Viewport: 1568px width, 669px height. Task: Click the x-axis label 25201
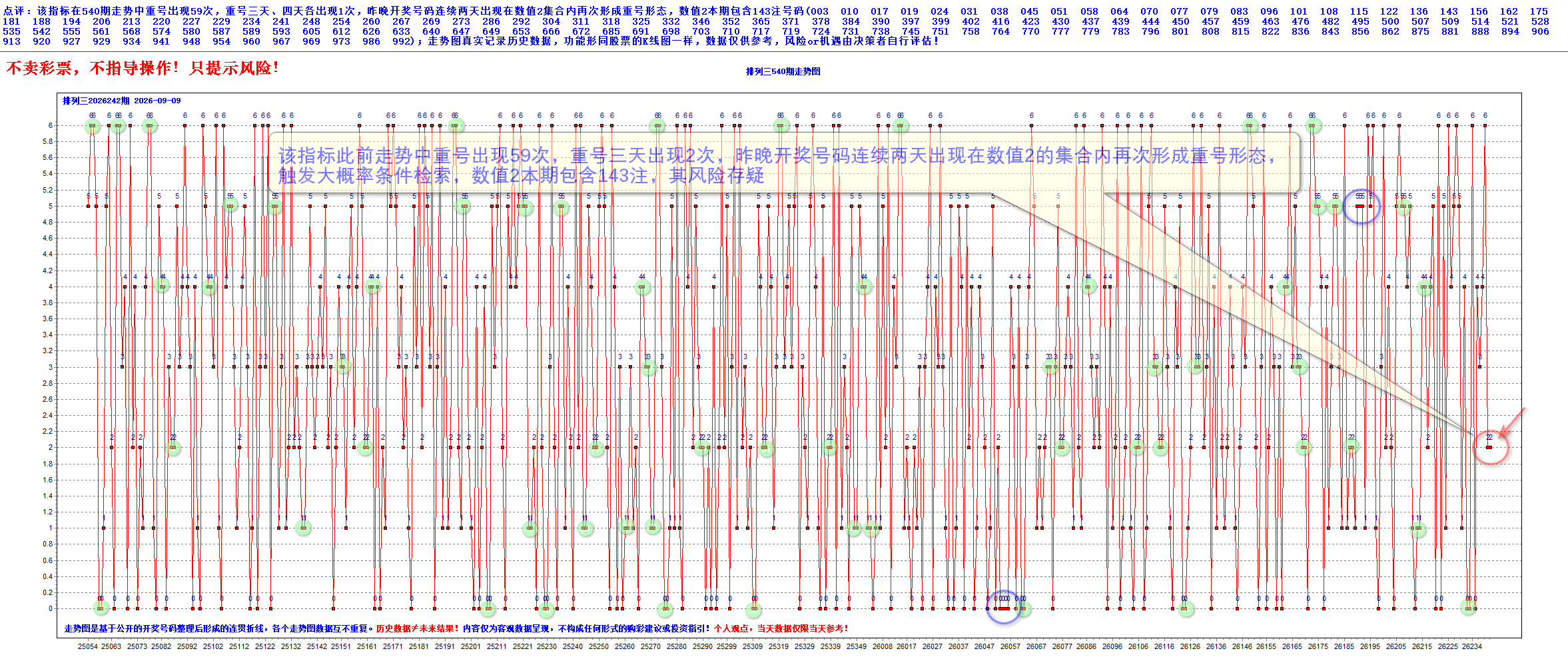click(x=470, y=646)
